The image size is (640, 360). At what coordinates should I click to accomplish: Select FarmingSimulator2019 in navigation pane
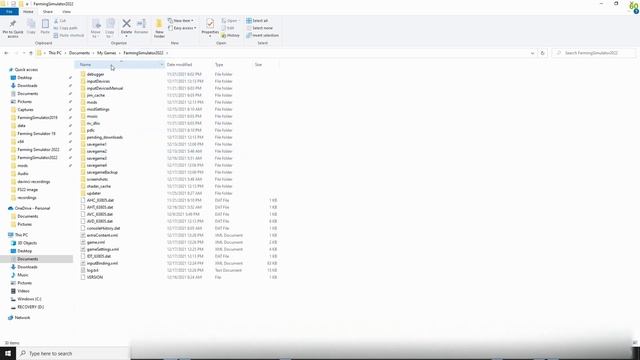pyautogui.click(x=38, y=118)
